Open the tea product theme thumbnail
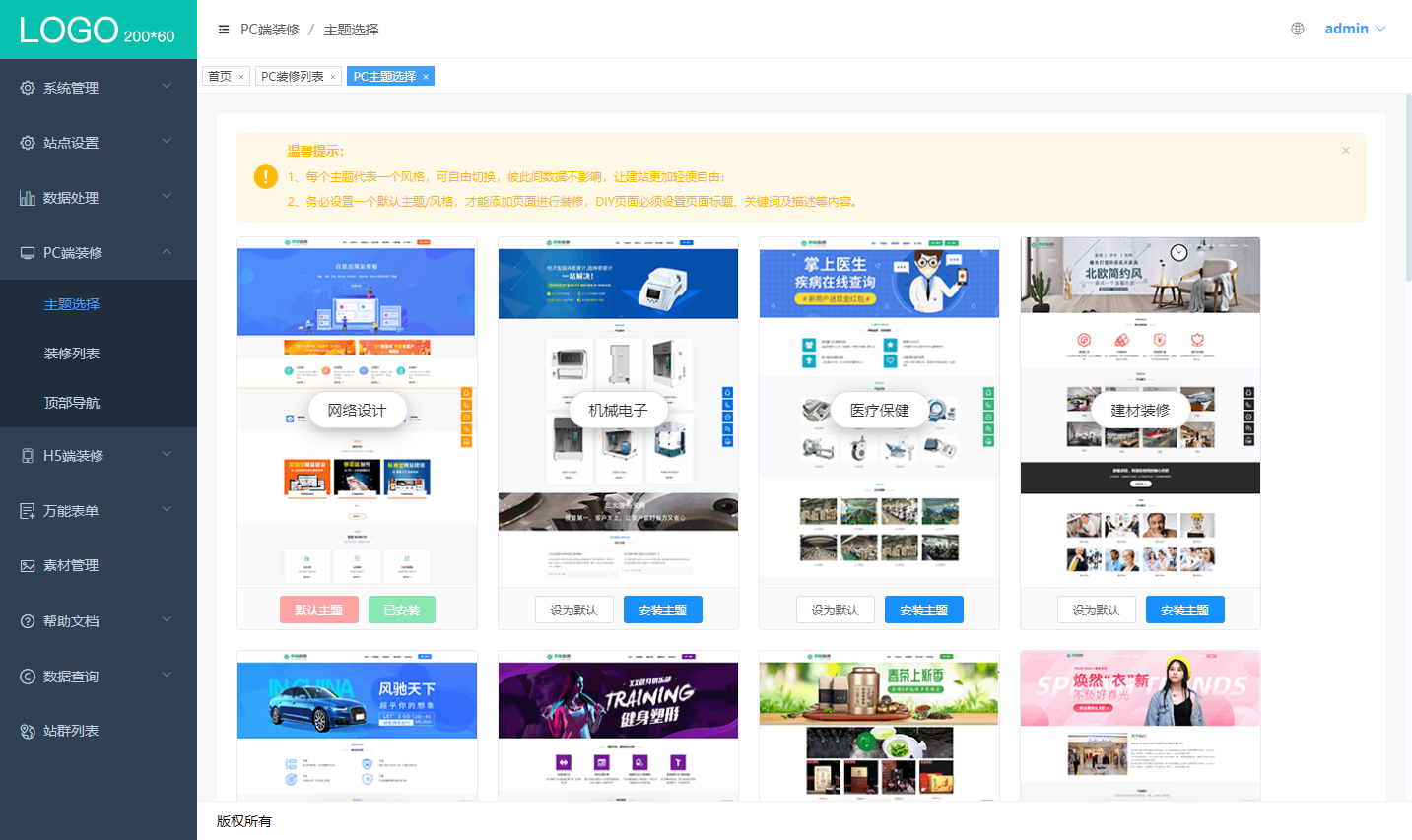This screenshot has width=1412, height=840. [880, 726]
